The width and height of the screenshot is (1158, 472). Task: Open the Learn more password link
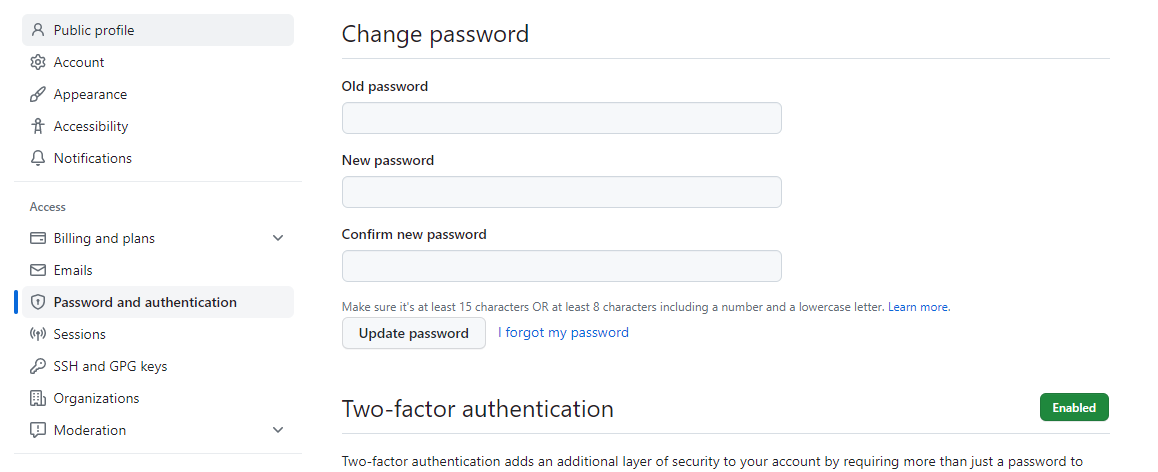pyautogui.click(x=917, y=307)
